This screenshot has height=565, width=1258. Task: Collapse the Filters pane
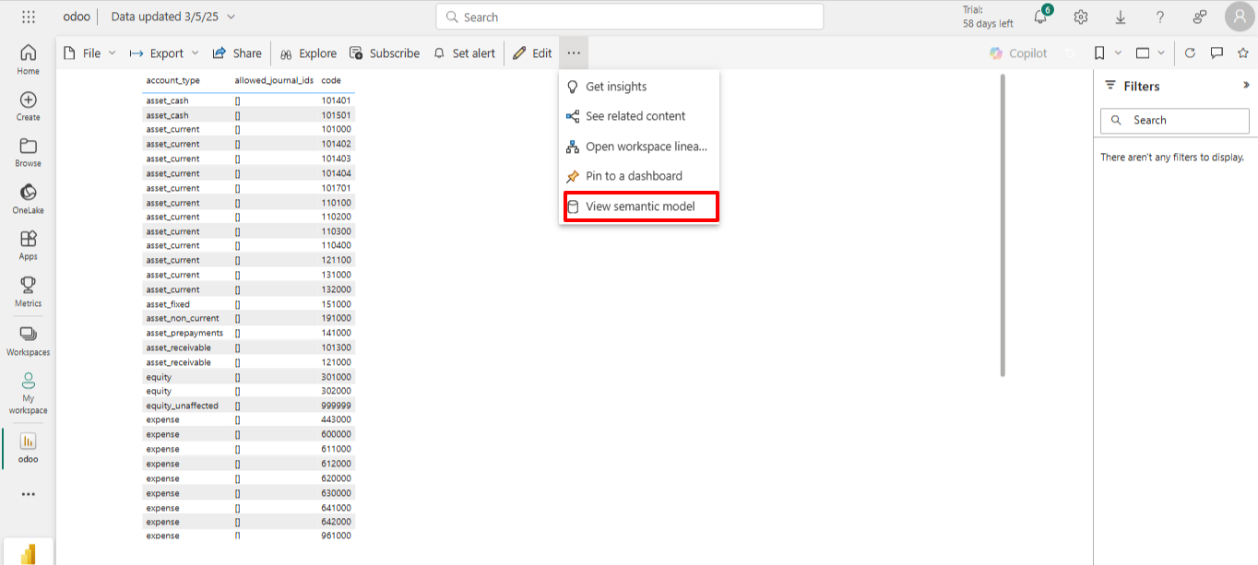click(1246, 86)
